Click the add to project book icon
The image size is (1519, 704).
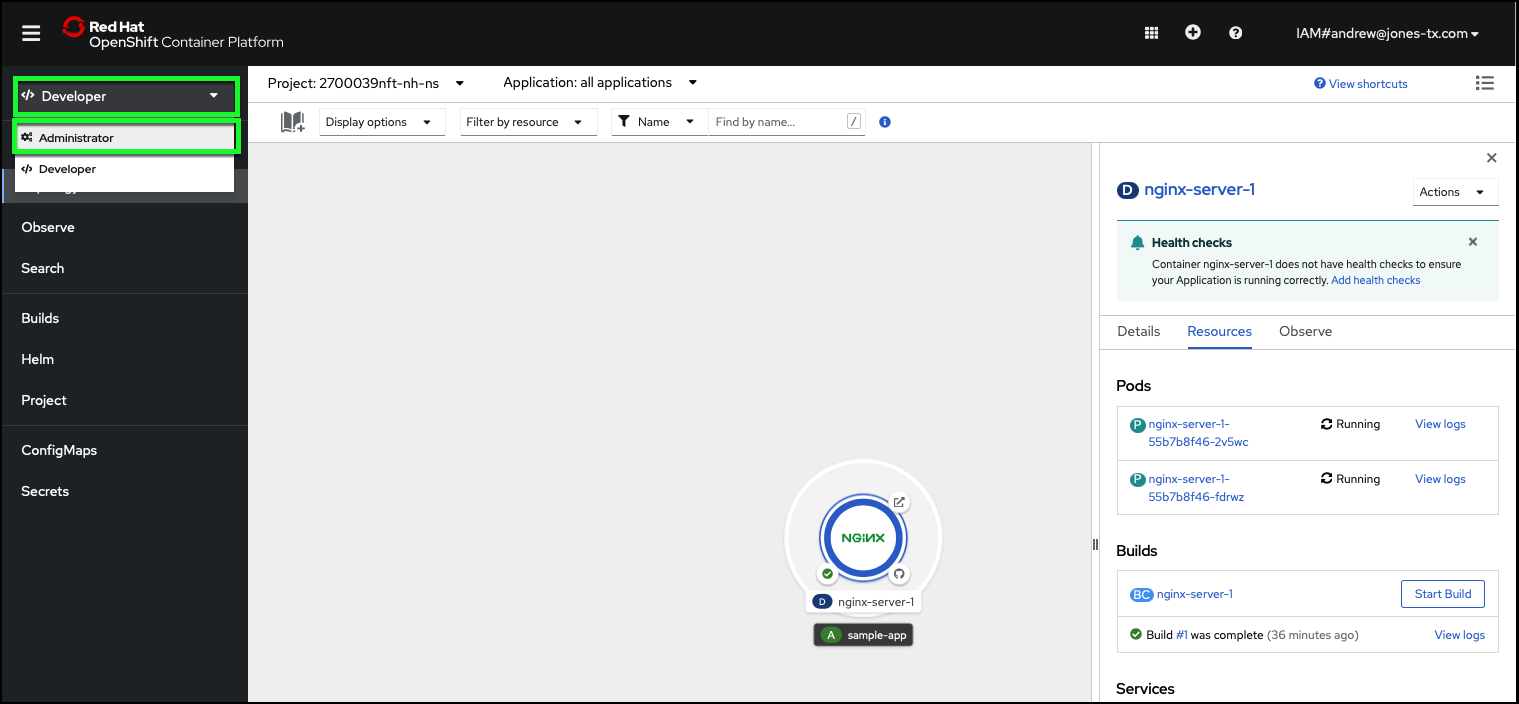point(292,122)
